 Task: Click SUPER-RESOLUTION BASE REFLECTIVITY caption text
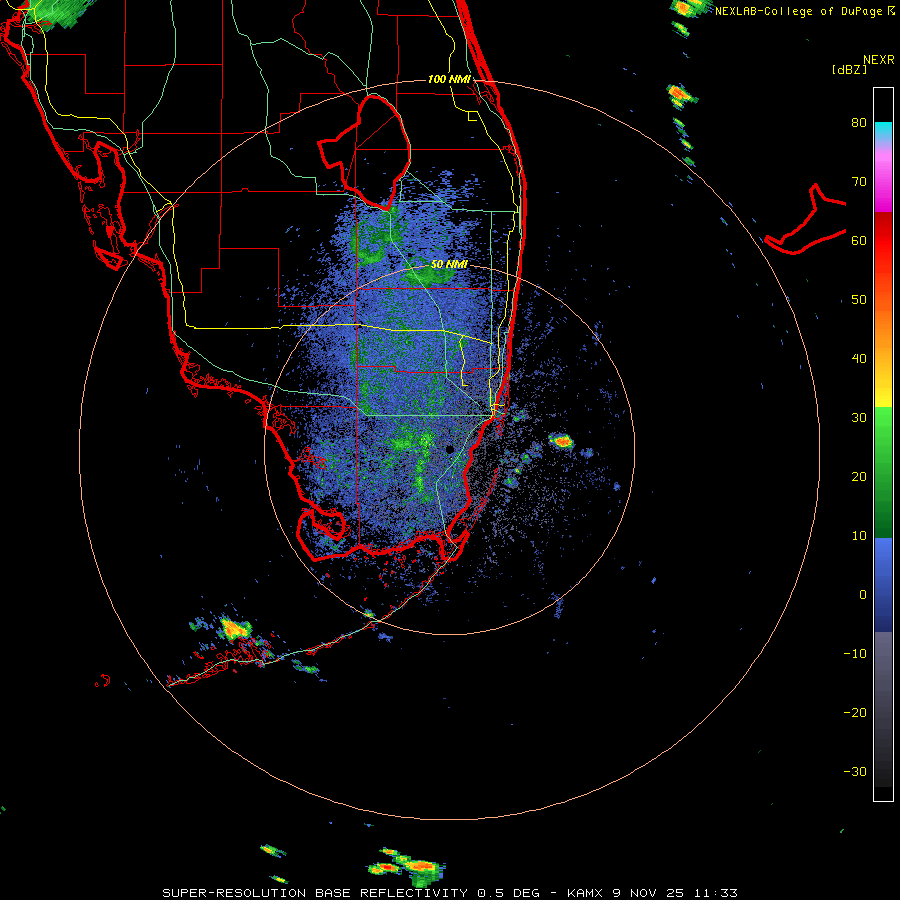point(315,893)
